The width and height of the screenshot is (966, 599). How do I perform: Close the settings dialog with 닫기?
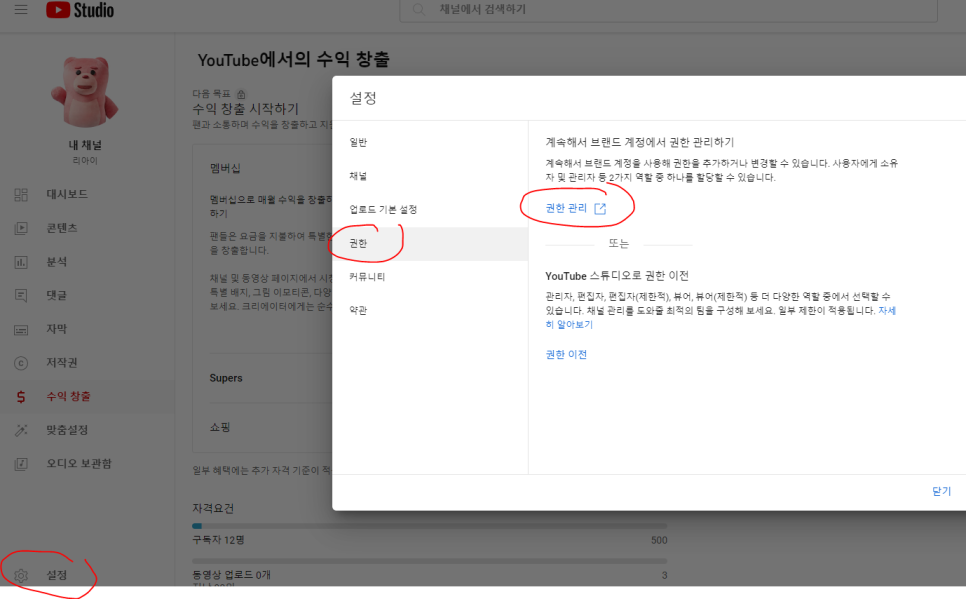(x=941, y=491)
